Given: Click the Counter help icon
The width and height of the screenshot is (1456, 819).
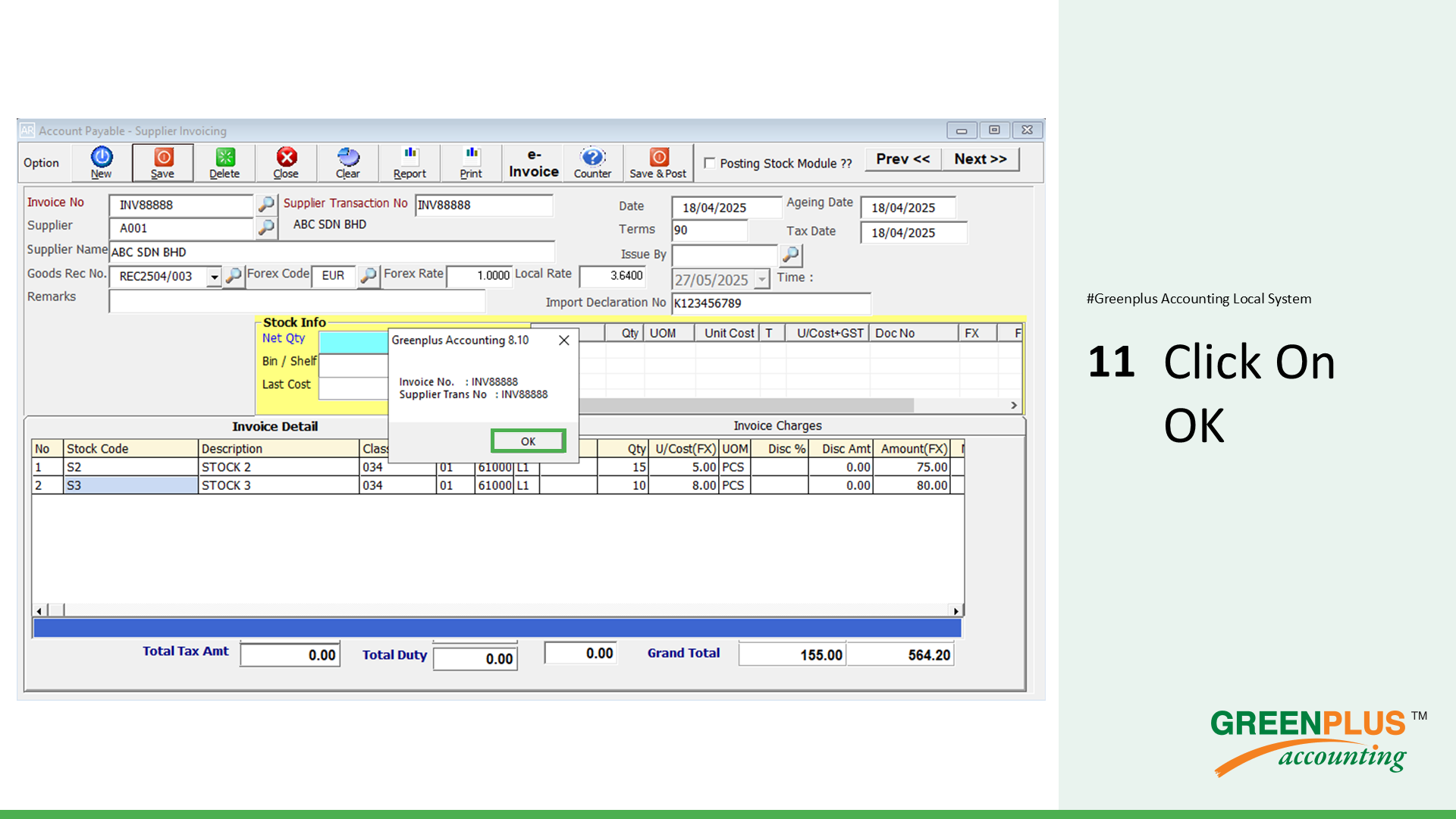Looking at the screenshot, I should (592, 163).
